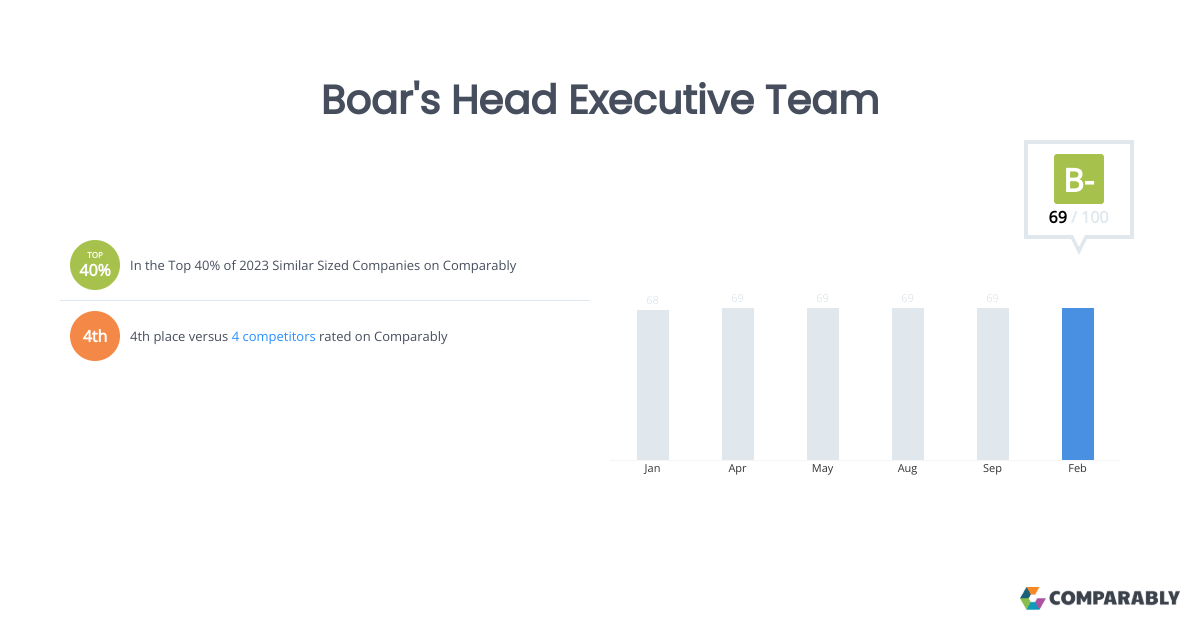Click the Feb axis label

click(1077, 468)
